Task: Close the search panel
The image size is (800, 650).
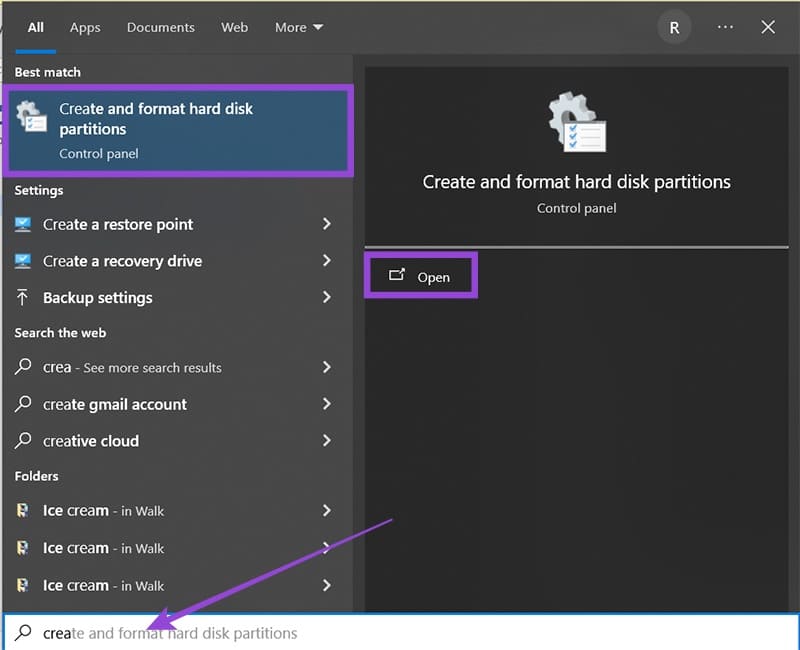Action: tap(768, 27)
